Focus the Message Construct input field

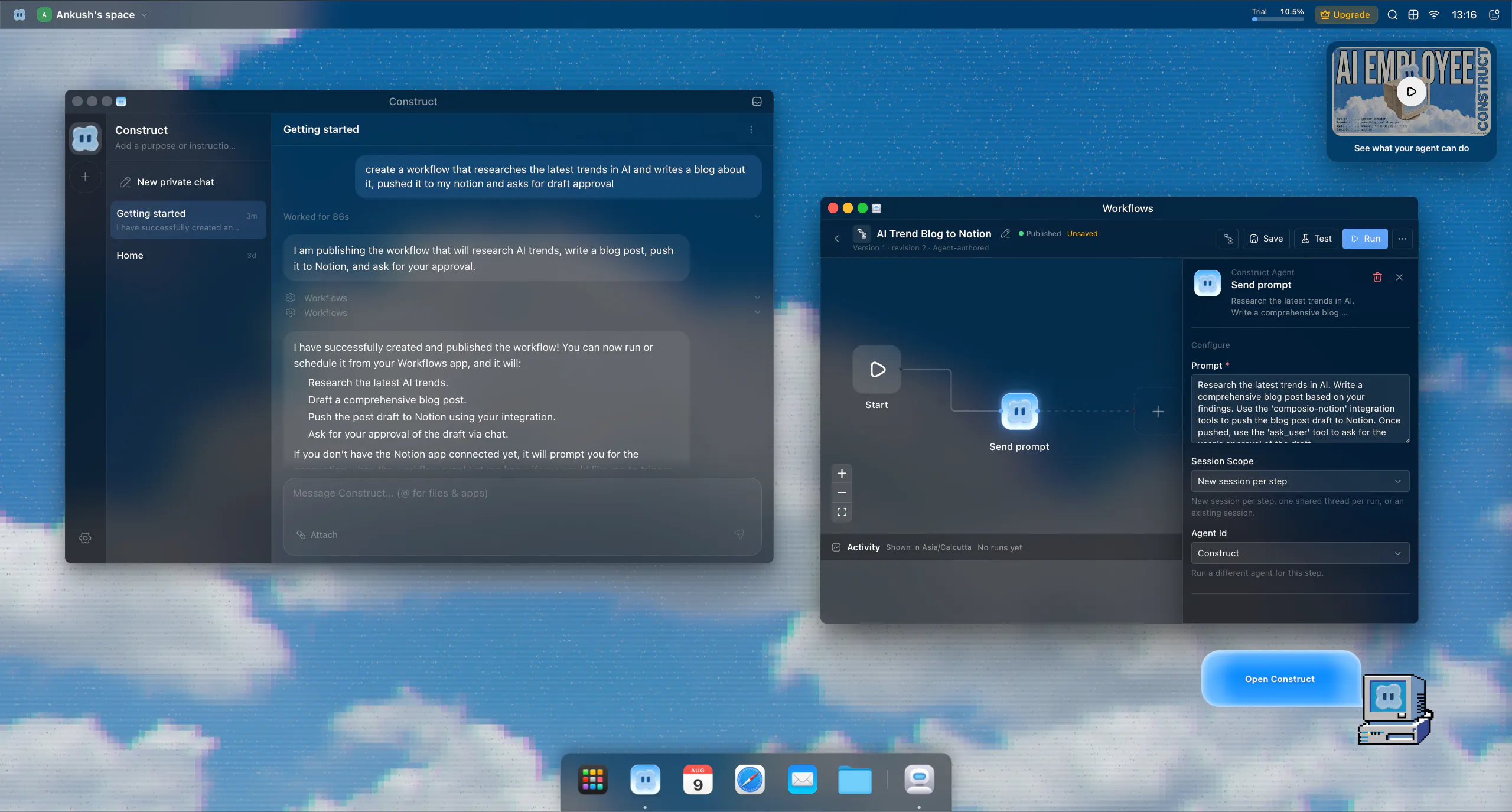coord(522,494)
